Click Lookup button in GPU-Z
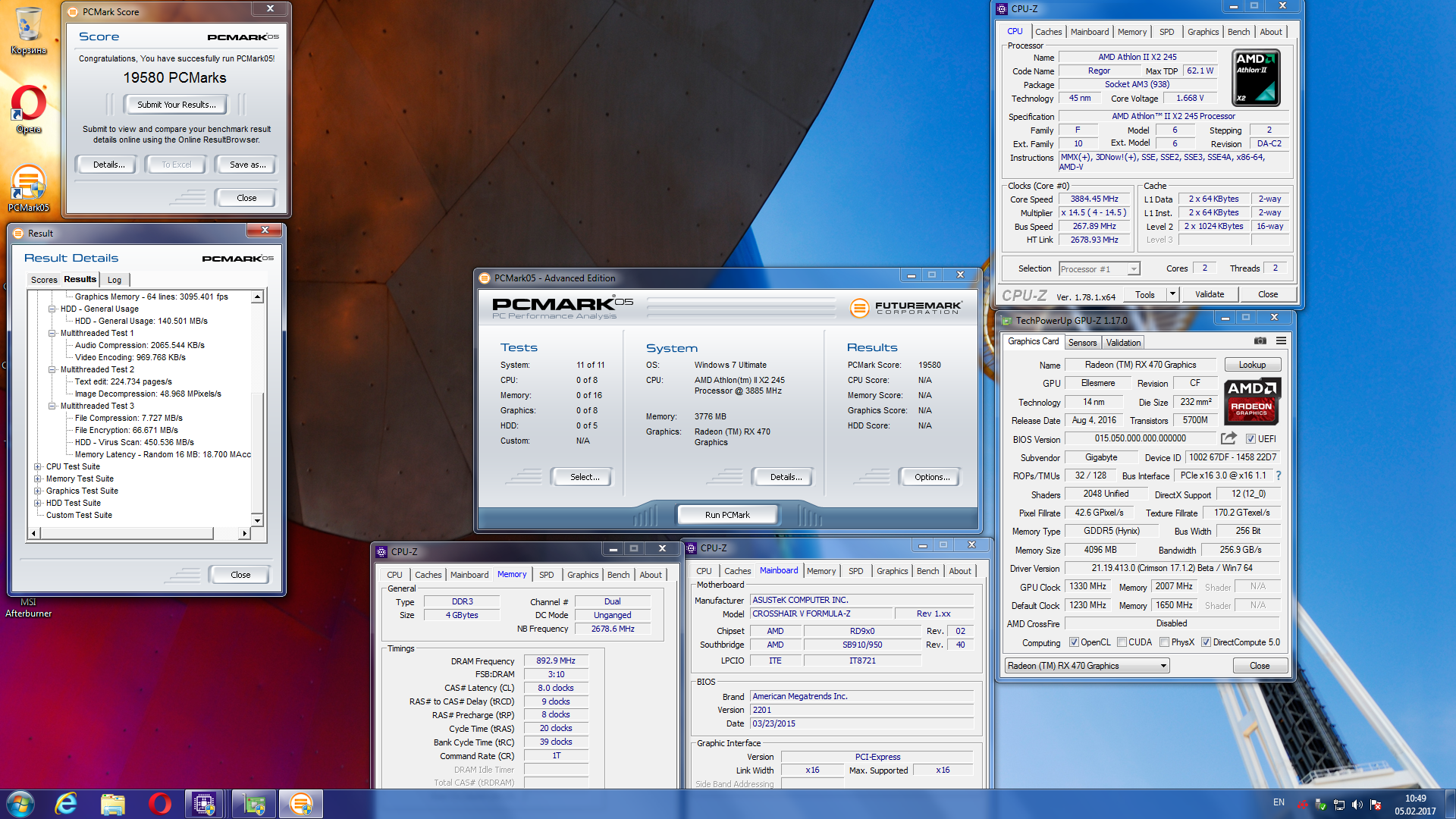The image size is (1456, 819). [1252, 365]
